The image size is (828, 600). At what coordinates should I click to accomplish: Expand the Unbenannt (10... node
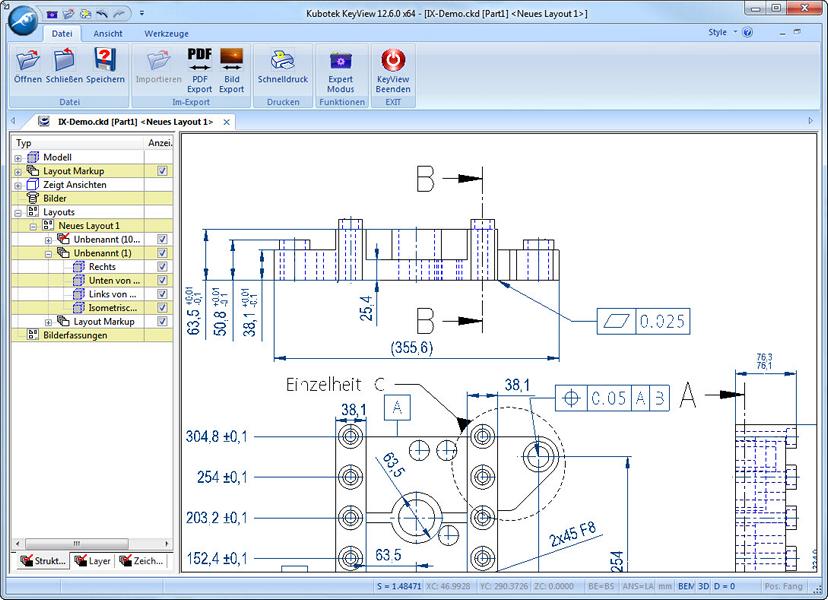pos(48,240)
